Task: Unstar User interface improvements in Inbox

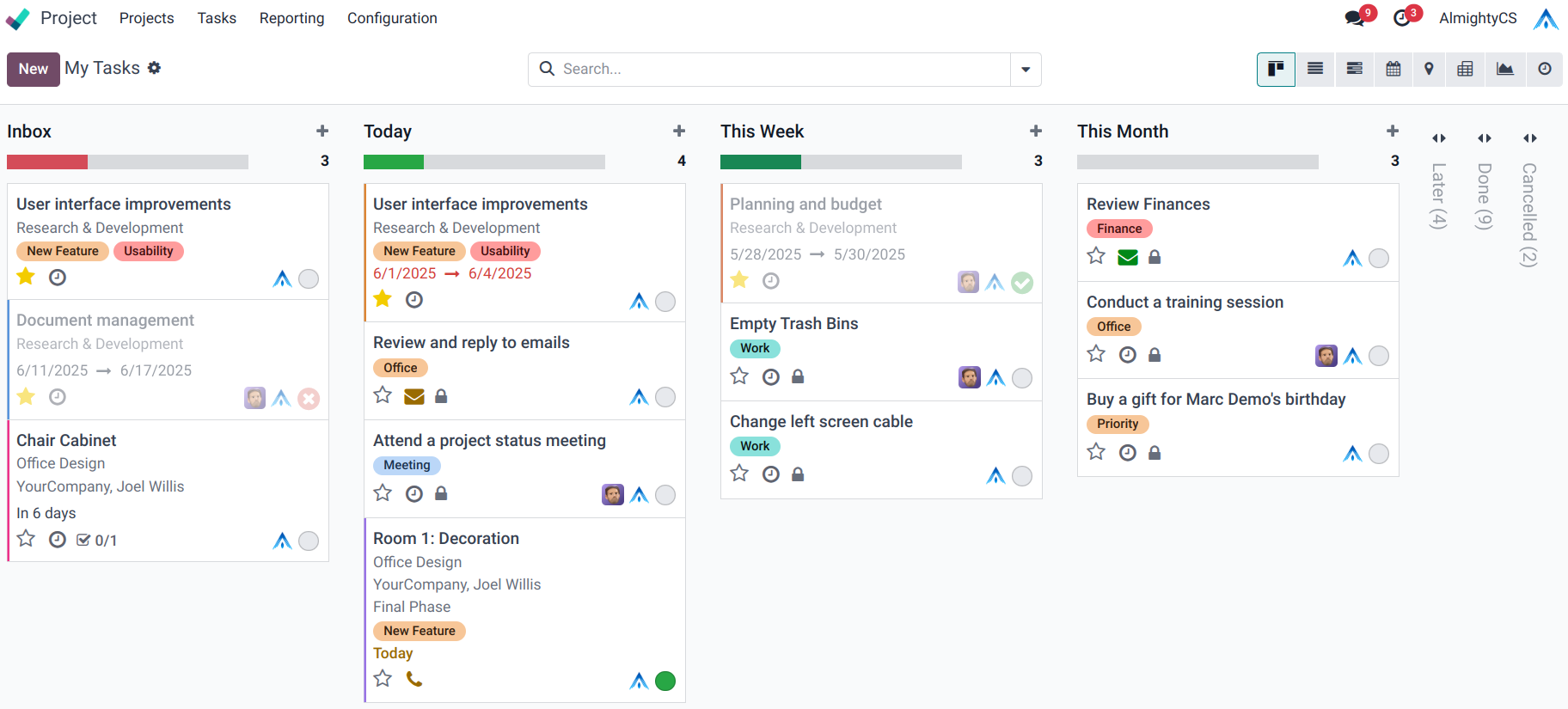Action: 26,277
